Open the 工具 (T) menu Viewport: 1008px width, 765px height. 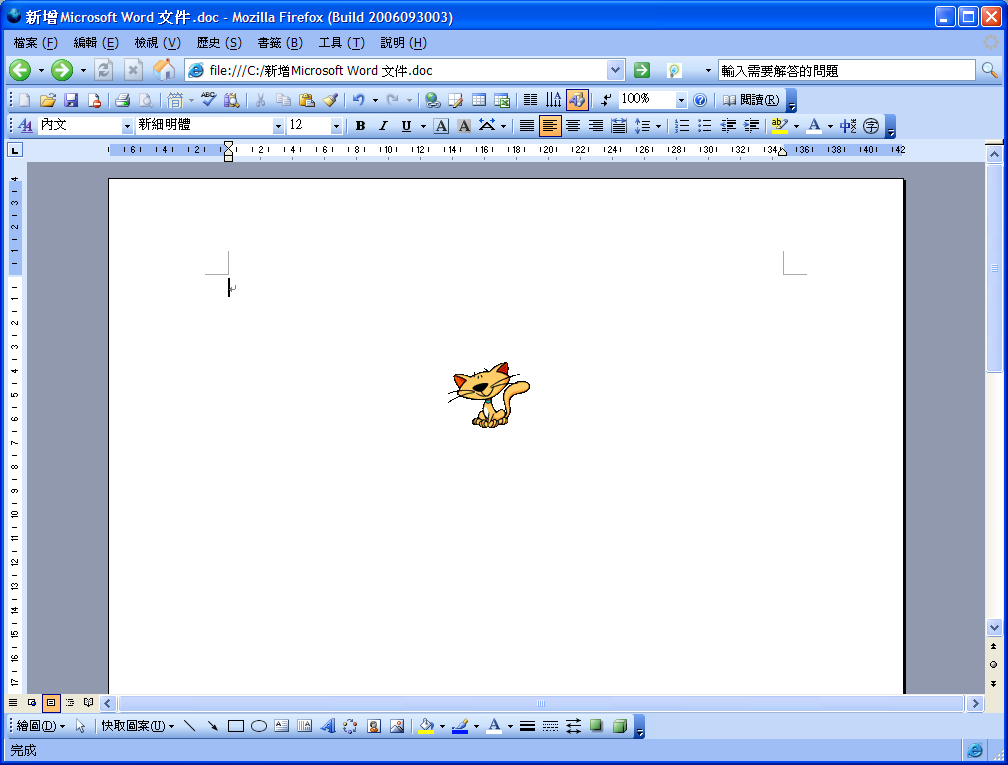341,43
